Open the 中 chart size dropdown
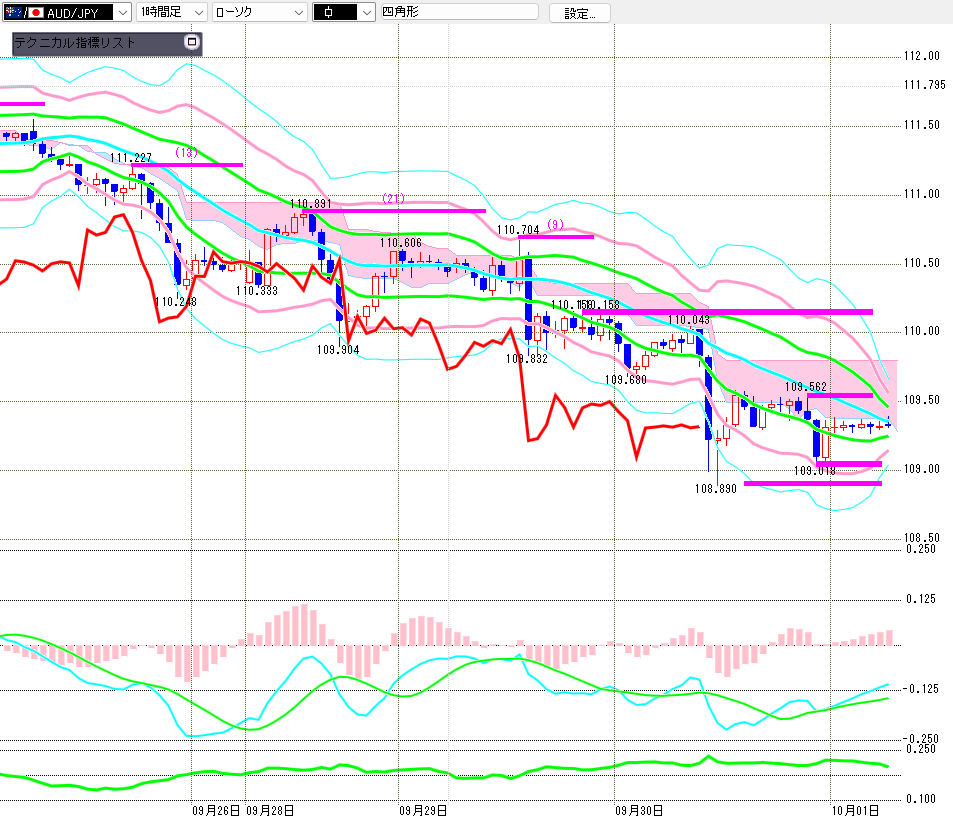This screenshot has height=821, width=953. click(344, 12)
